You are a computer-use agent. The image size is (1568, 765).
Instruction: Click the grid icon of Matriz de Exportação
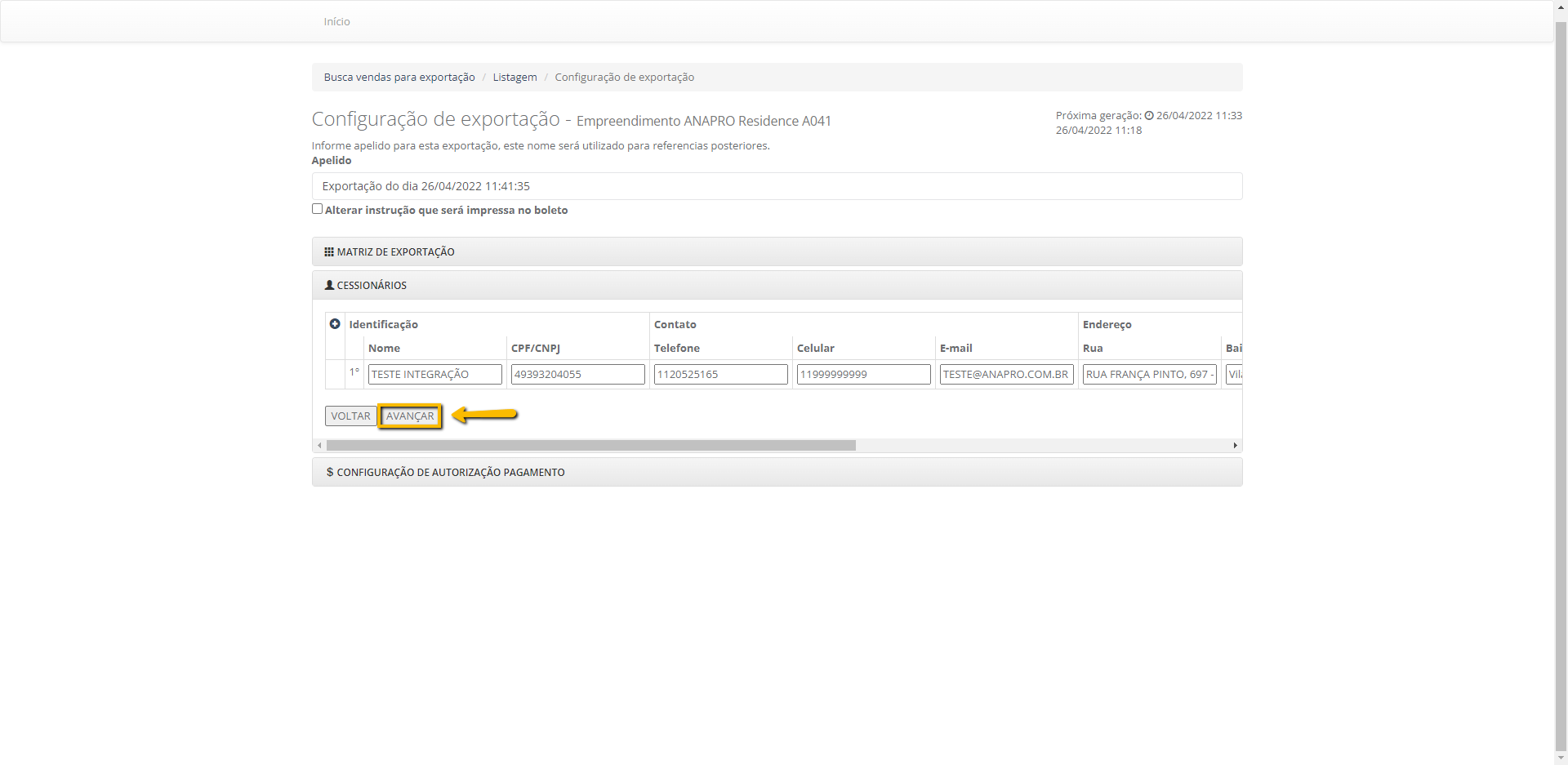pos(329,252)
